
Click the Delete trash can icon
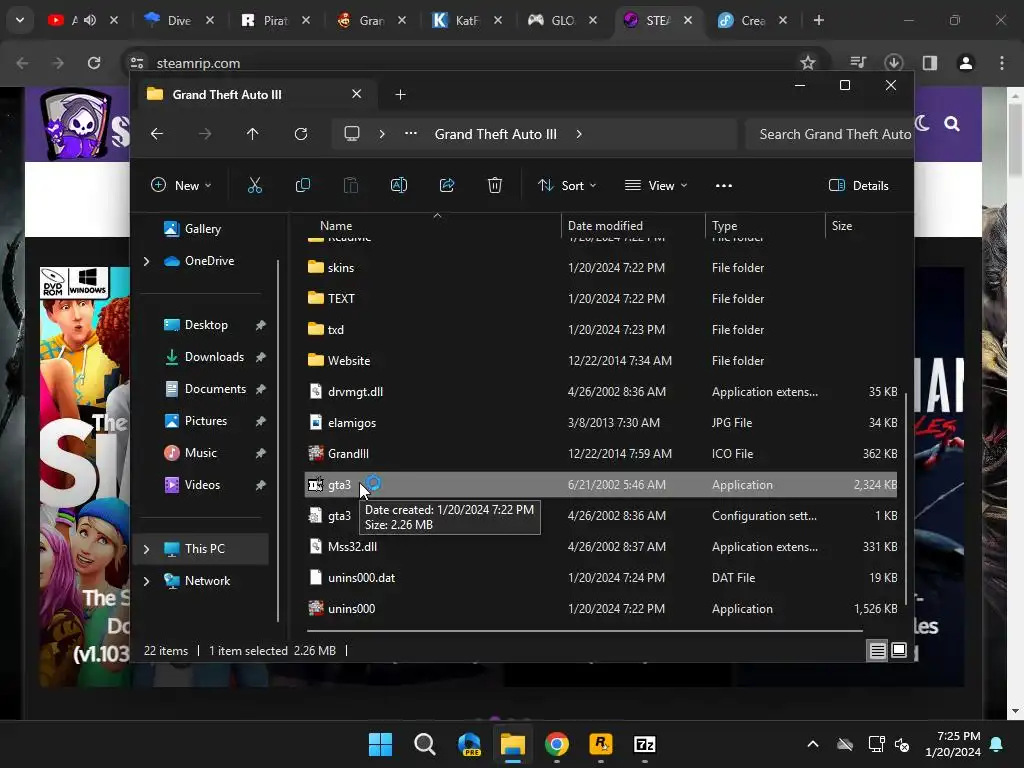tap(495, 185)
